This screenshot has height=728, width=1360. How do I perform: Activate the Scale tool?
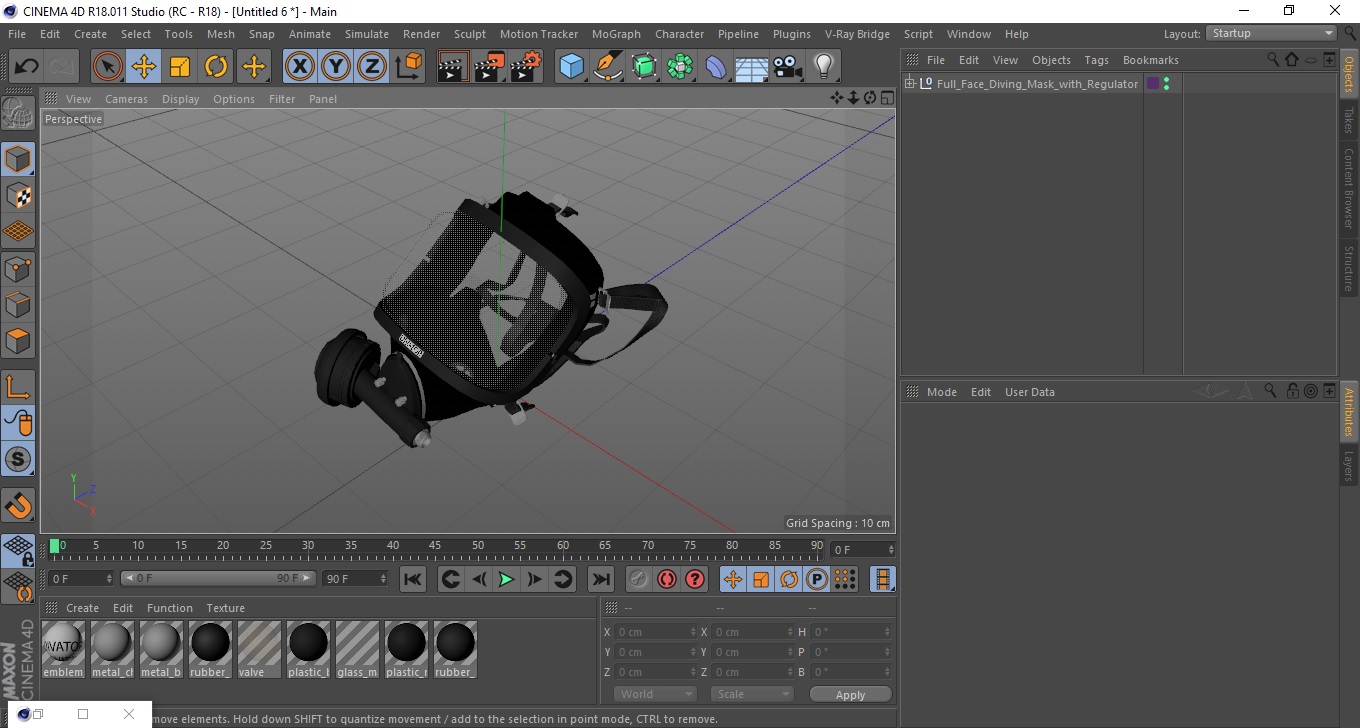pyautogui.click(x=180, y=67)
